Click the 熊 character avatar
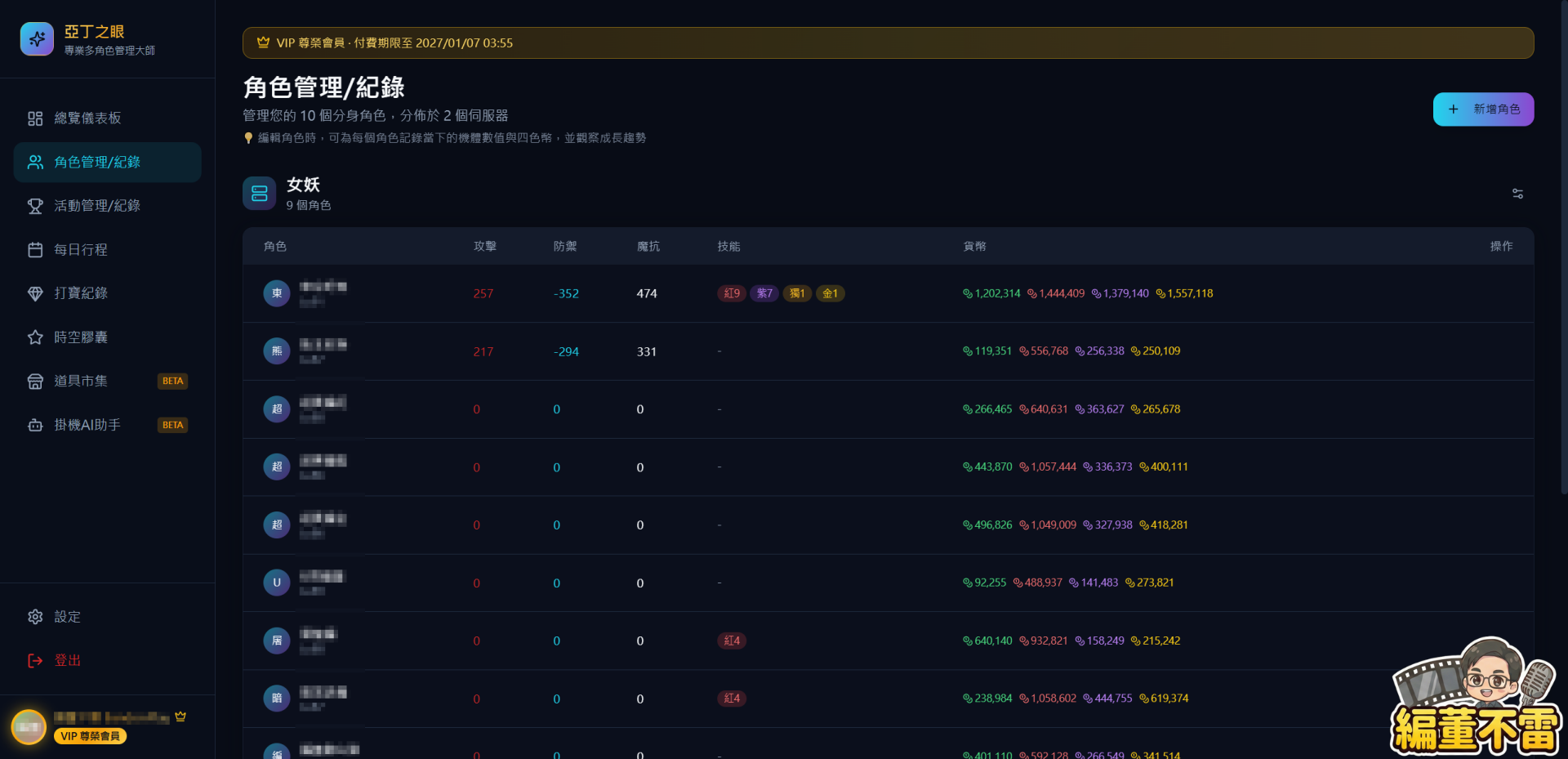The width and height of the screenshot is (1568, 759). pyautogui.click(x=277, y=351)
